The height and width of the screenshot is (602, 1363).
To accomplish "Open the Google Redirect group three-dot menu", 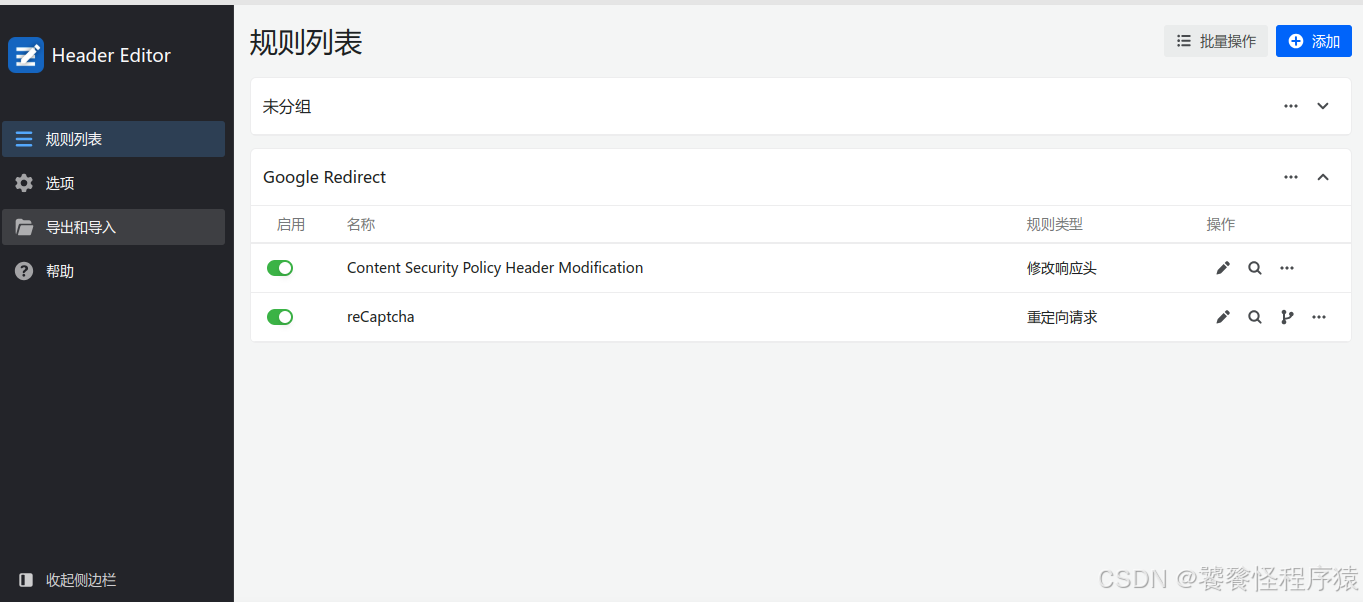I will coord(1291,177).
